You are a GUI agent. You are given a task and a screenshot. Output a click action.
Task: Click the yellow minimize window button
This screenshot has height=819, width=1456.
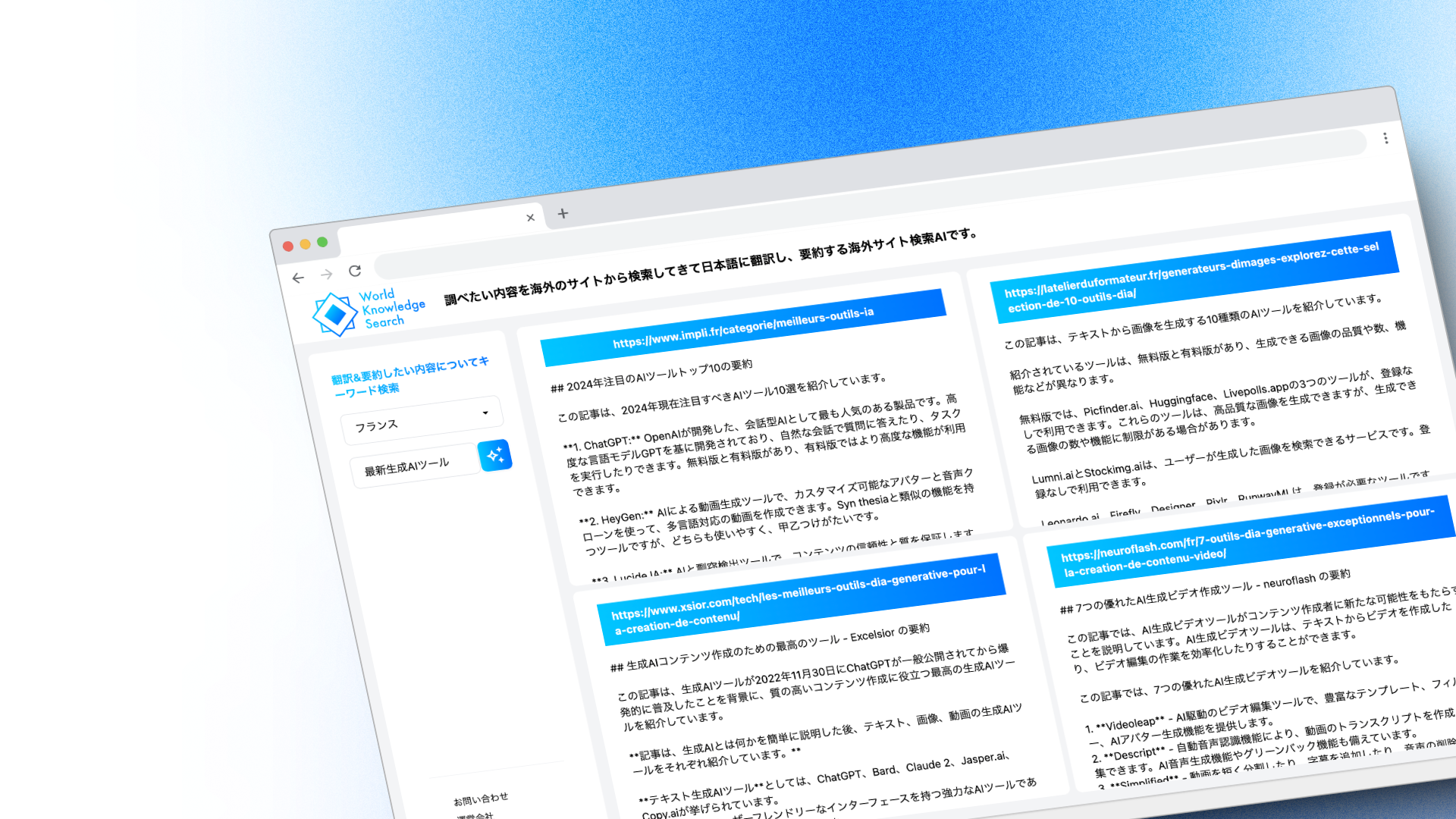click(305, 244)
